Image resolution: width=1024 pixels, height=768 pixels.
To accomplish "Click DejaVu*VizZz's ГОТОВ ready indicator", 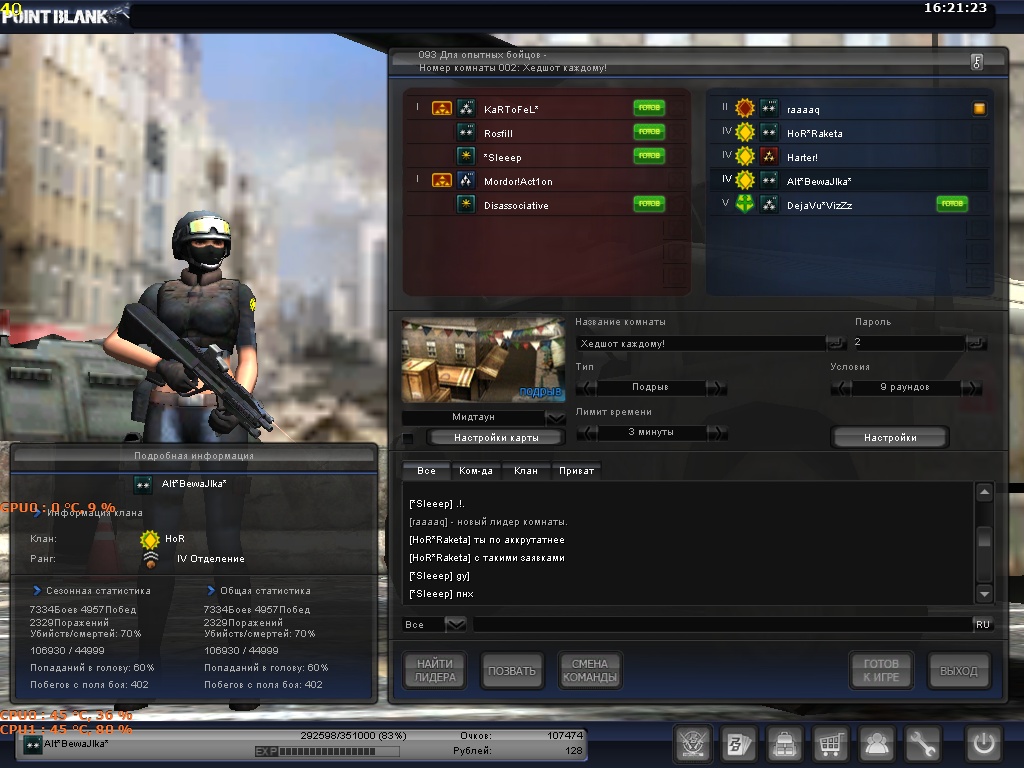I will coord(952,204).
